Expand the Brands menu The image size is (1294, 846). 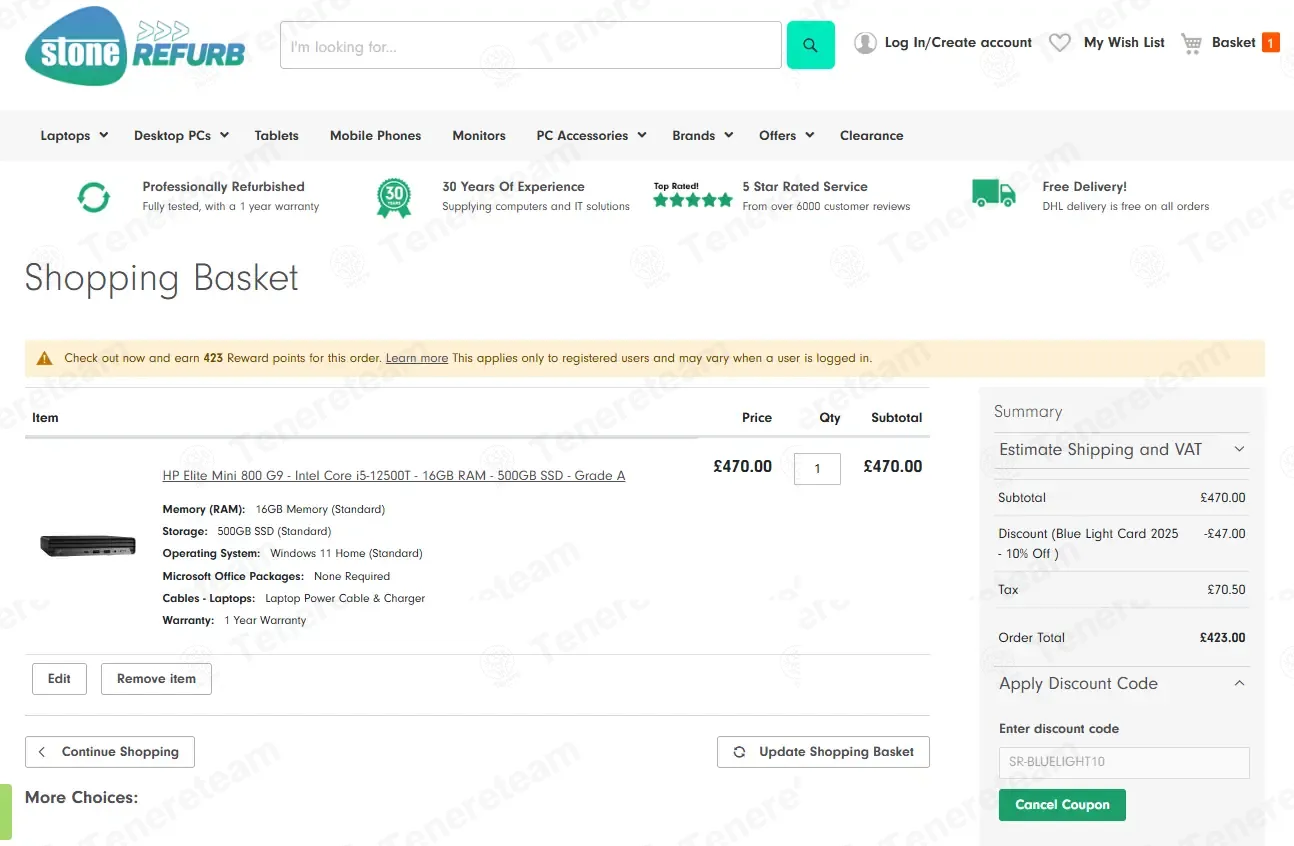click(703, 136)
